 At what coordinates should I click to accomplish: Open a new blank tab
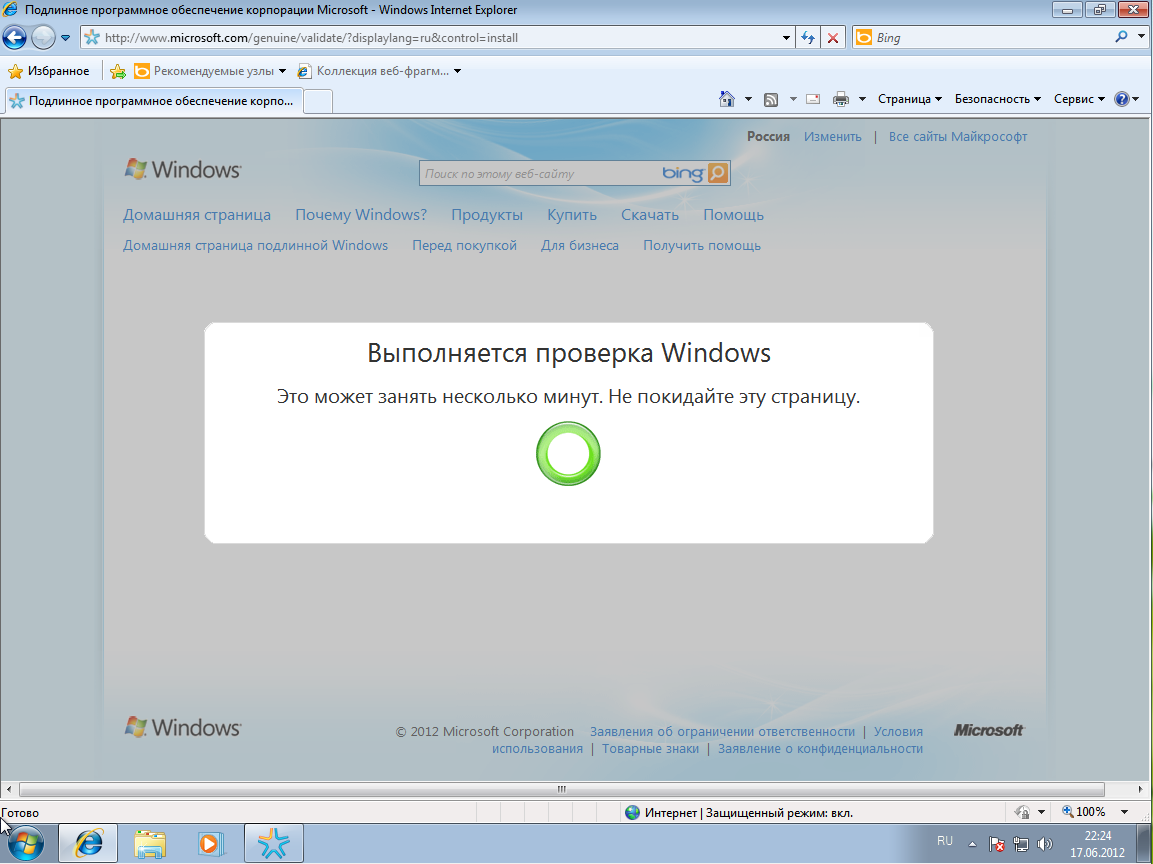point(318,101)
